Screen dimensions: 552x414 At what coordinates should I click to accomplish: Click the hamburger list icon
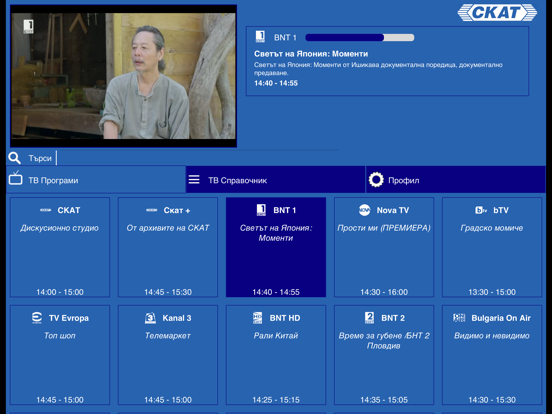click(x=194, y=180)
